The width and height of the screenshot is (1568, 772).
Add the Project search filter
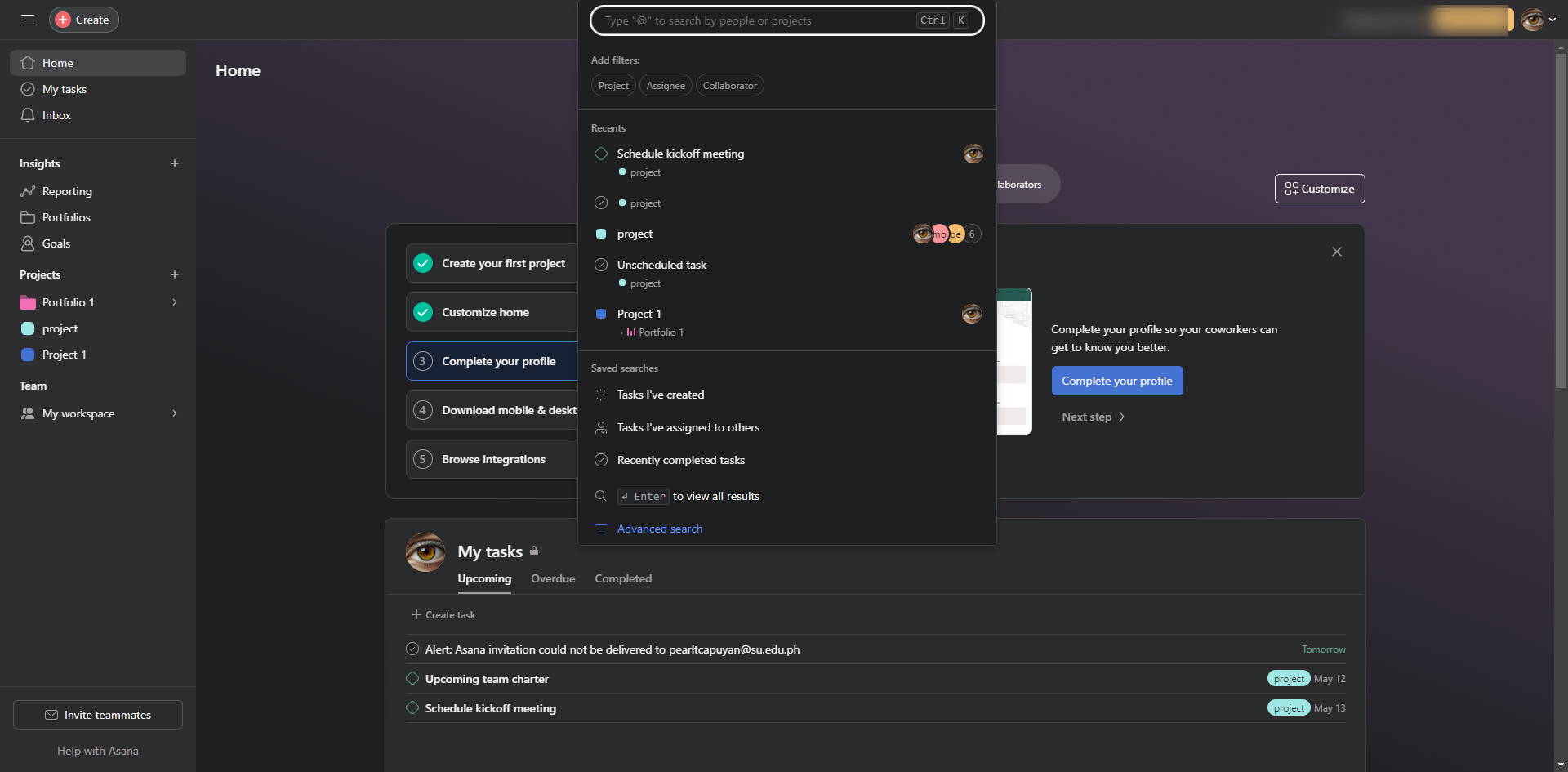pos(613,86)
